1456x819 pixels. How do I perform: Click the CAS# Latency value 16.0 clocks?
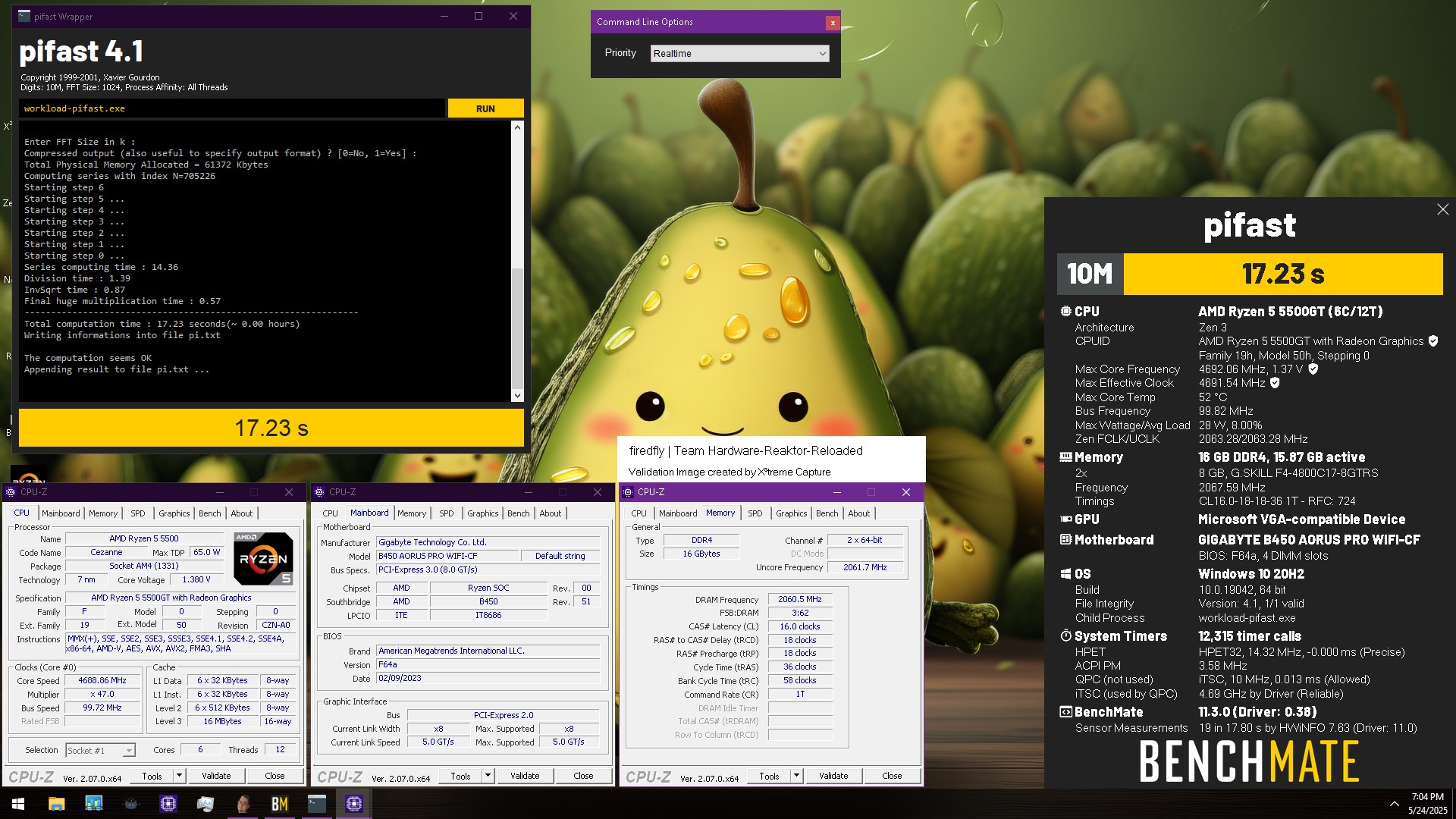799,626
